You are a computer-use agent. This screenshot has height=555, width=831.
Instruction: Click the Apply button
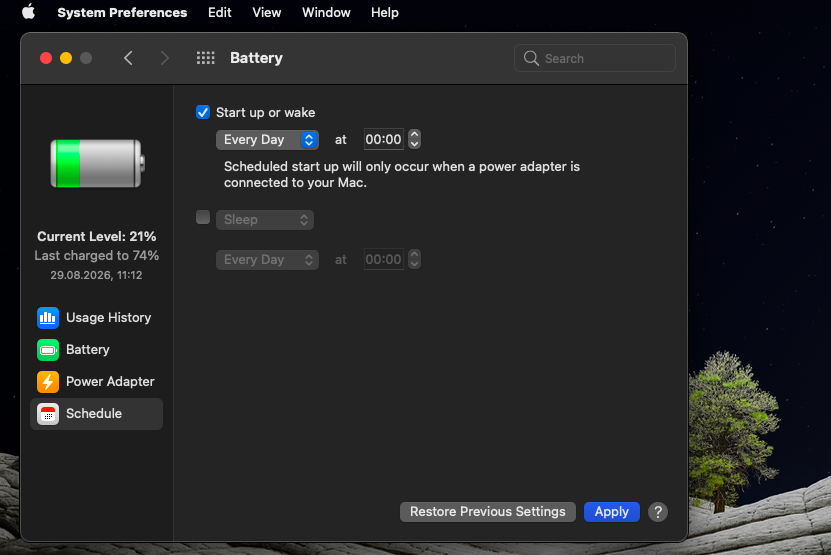pyautogui.click(x=612, y=512)
